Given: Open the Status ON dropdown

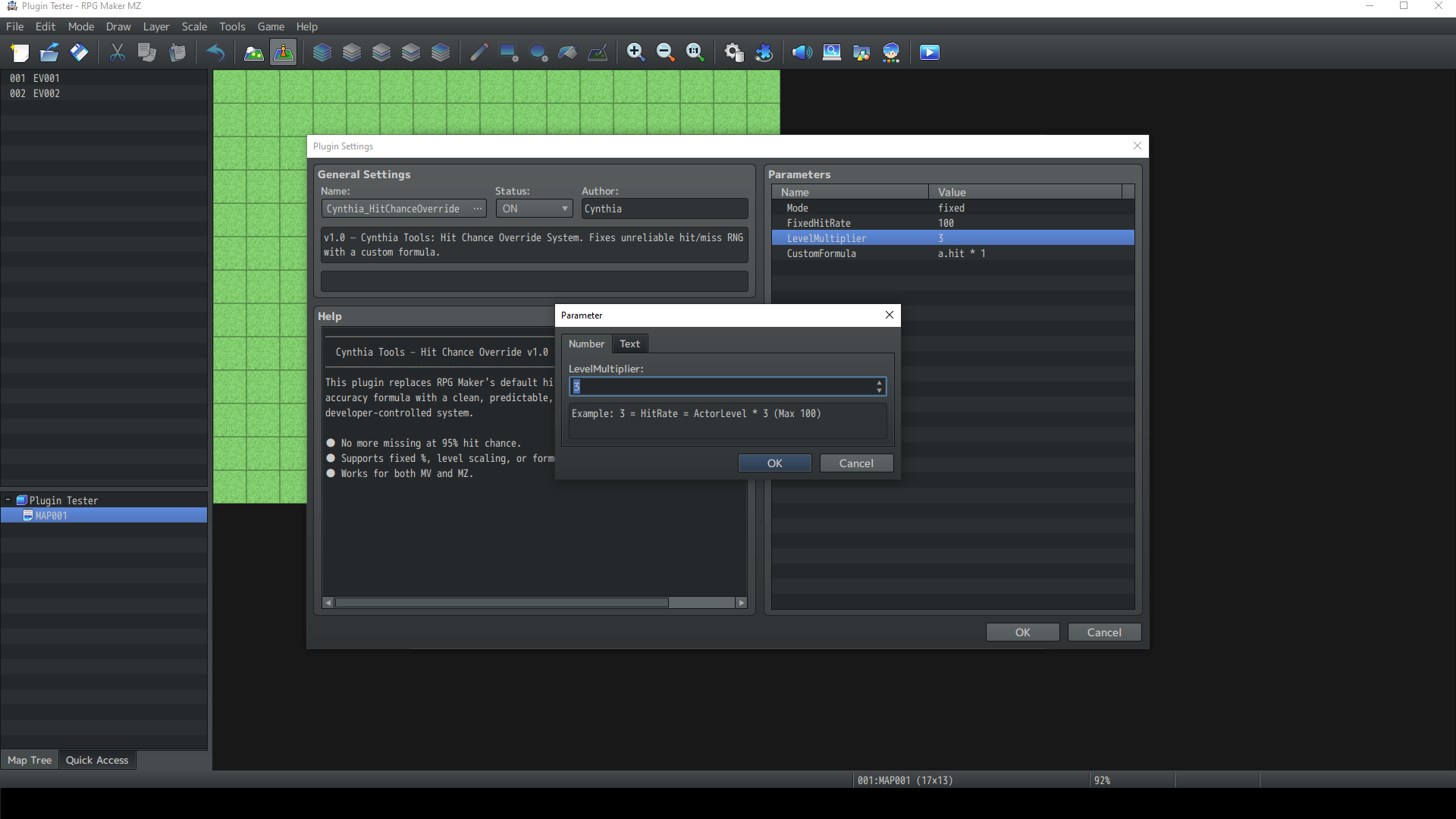Looking at the screenshot, I should 534,209.
